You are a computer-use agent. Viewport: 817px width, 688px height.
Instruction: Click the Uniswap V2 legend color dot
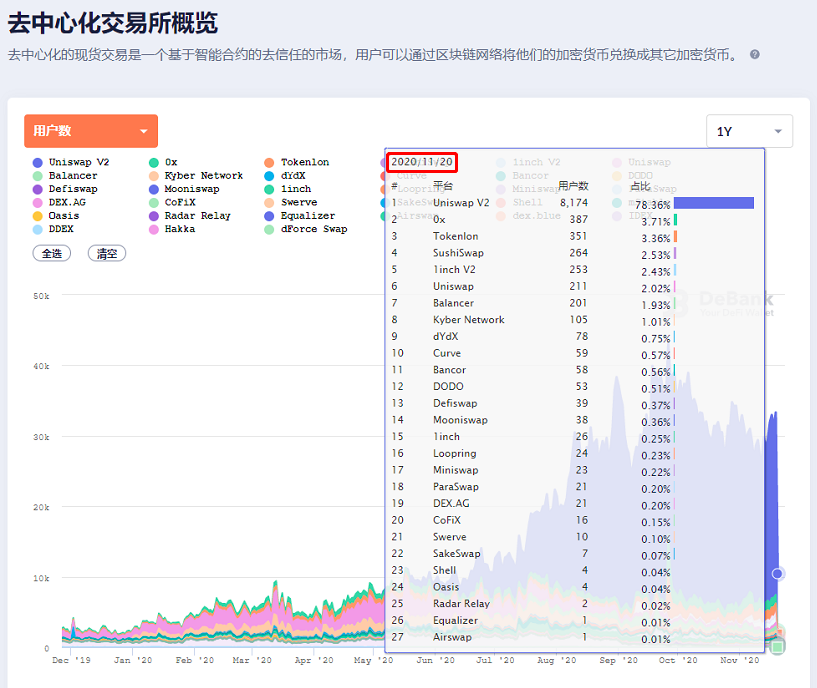tap(38, 162)
